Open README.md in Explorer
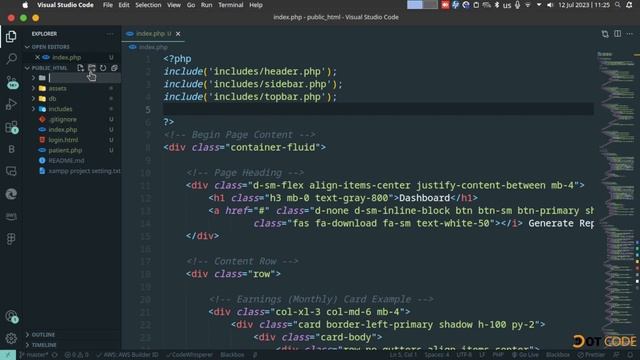640x360 pixels. click(x=66, y=160)
